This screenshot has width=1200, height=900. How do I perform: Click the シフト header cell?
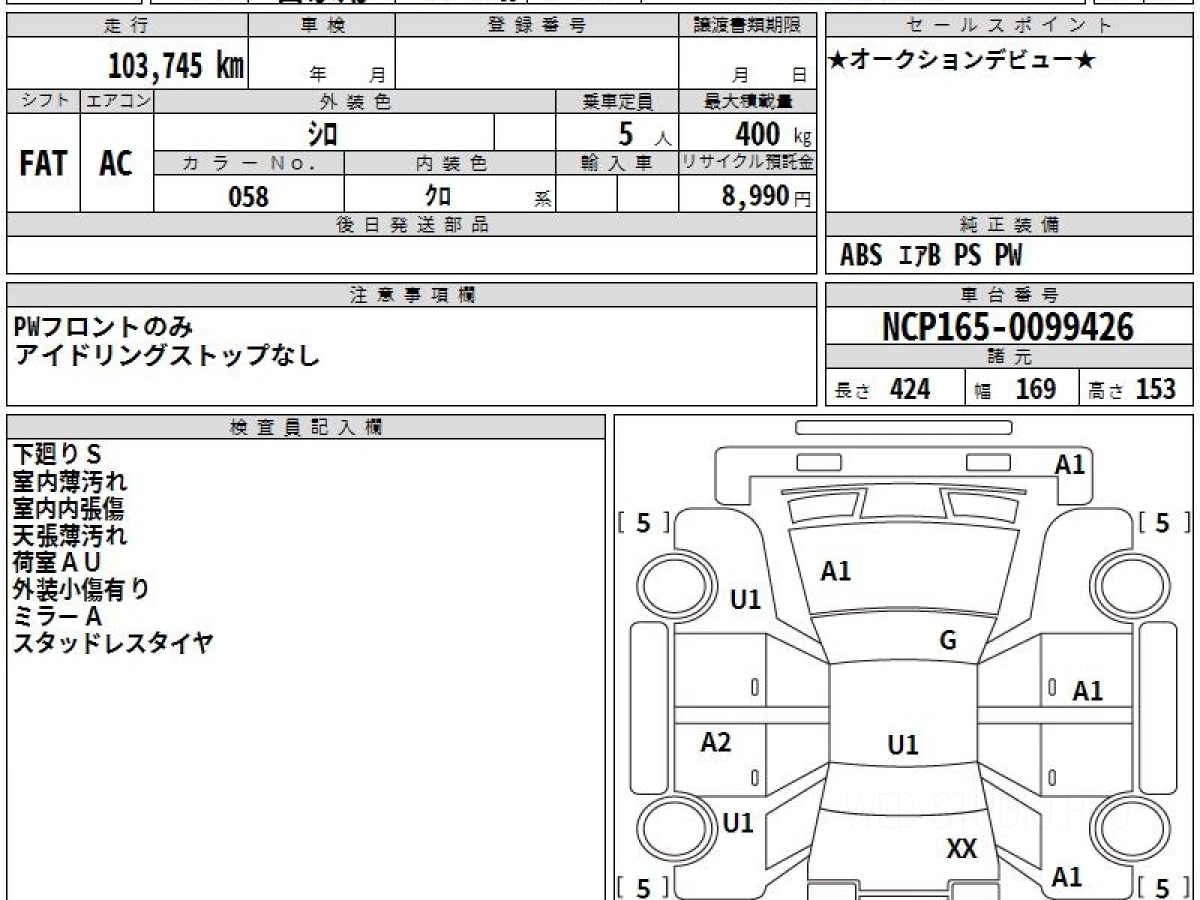pos(43,101)
